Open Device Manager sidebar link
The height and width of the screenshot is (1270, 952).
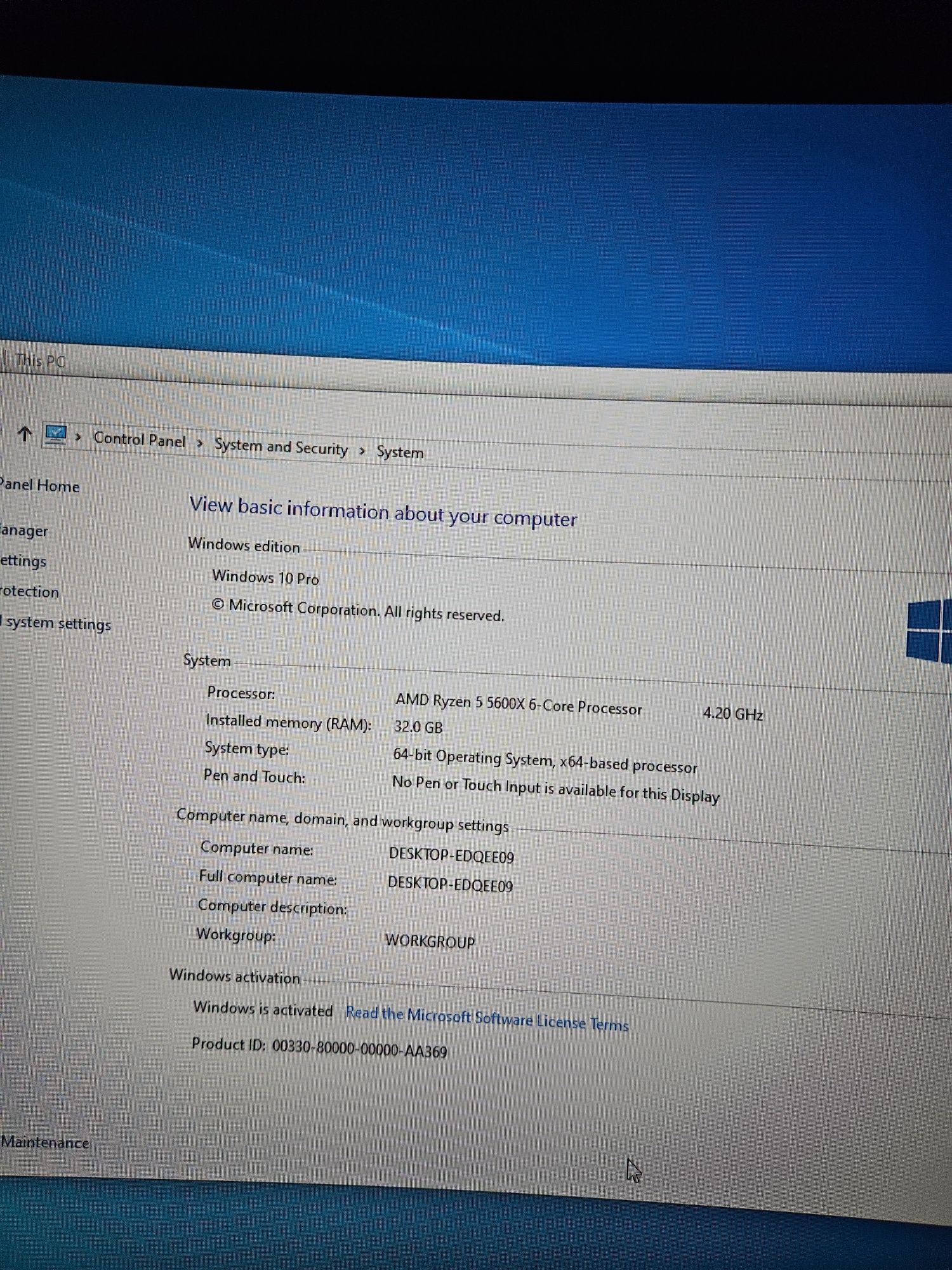point(23,530)
